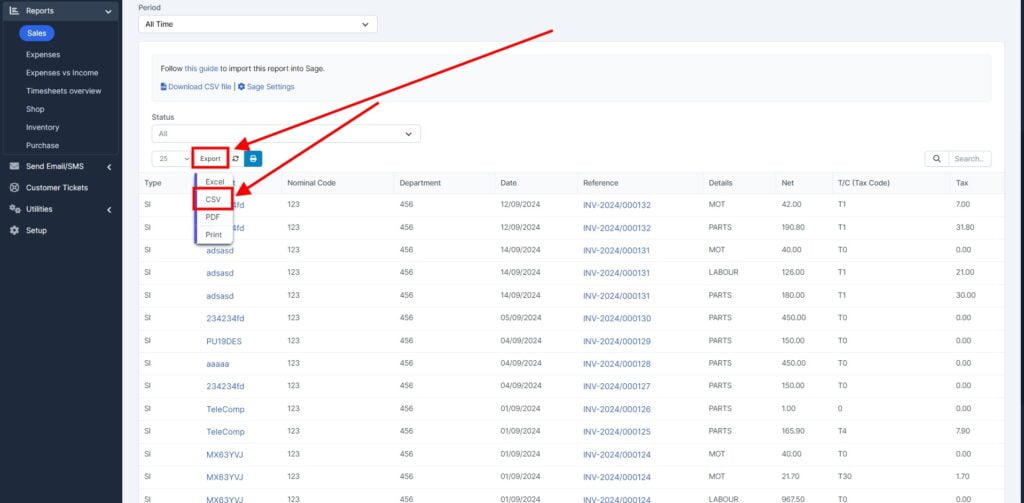Image resolution: width=1024 pixels, height=503 pixels.
Task: Click the Tax value 31.80
Action: [x=965, y=227]
